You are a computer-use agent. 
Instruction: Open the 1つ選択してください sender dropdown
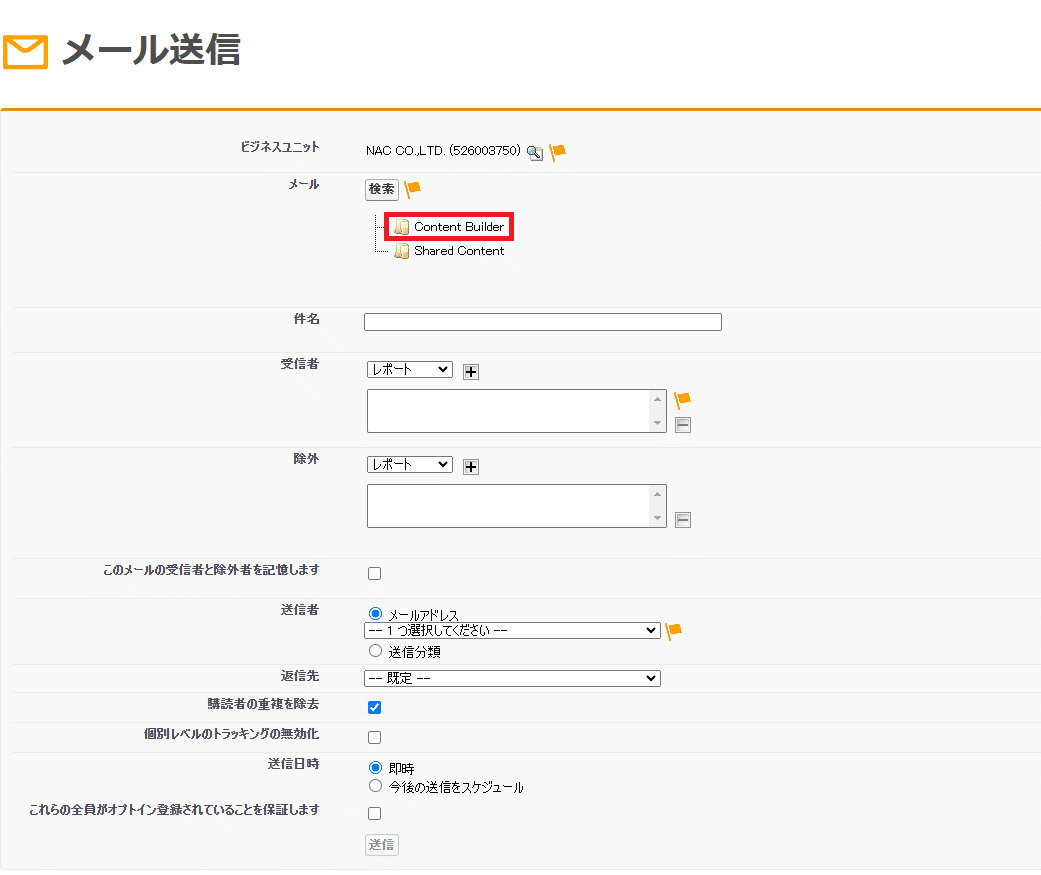(513, 631)
